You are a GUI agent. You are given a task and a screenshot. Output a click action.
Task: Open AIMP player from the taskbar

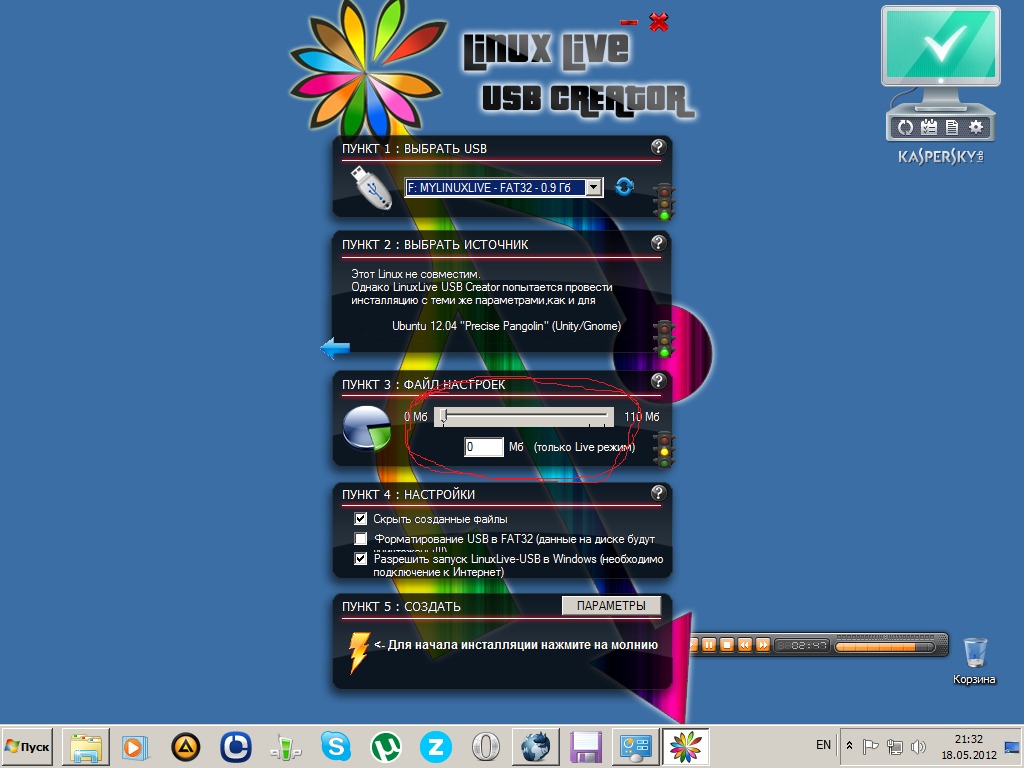185,746
